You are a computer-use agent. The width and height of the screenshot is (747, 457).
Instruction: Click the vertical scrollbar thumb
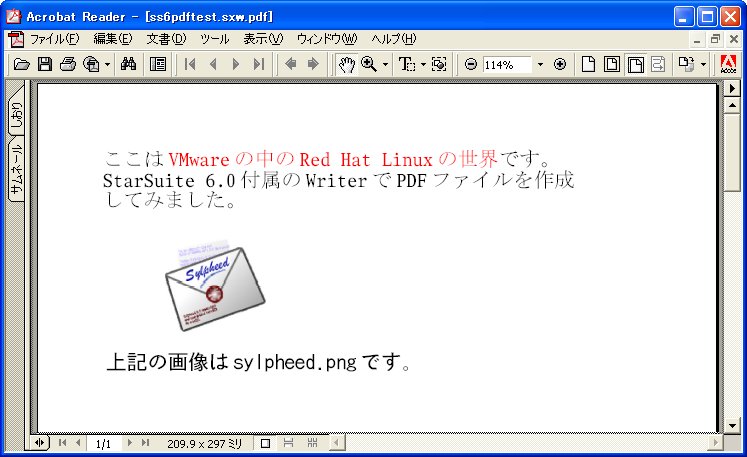click(732, 152)
